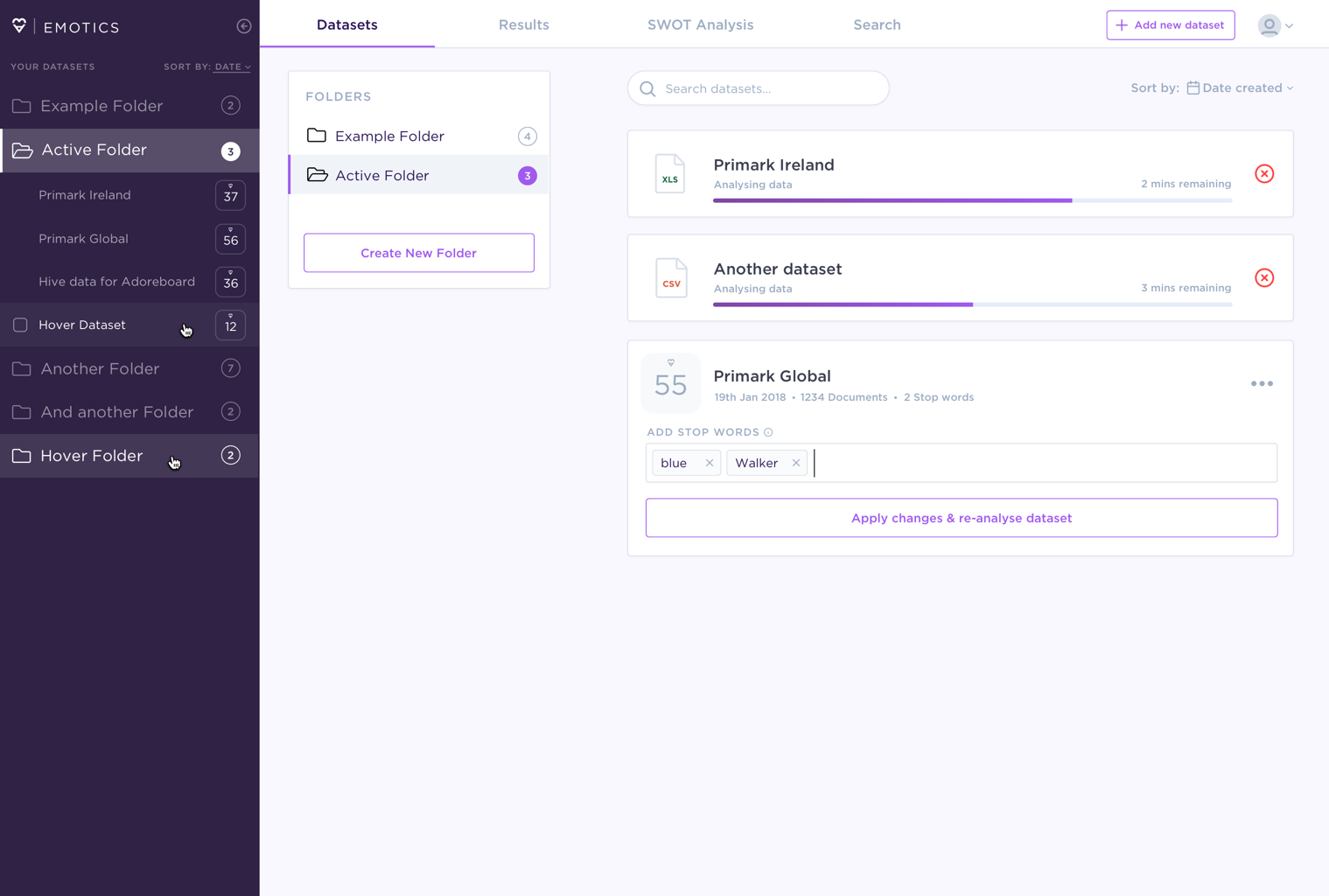Image resolution: width=1329 pixels, height=896 pixels.
Task: Click the calendar icon beside Date created
Action: pyautogui.click(x=1193, y=87)
